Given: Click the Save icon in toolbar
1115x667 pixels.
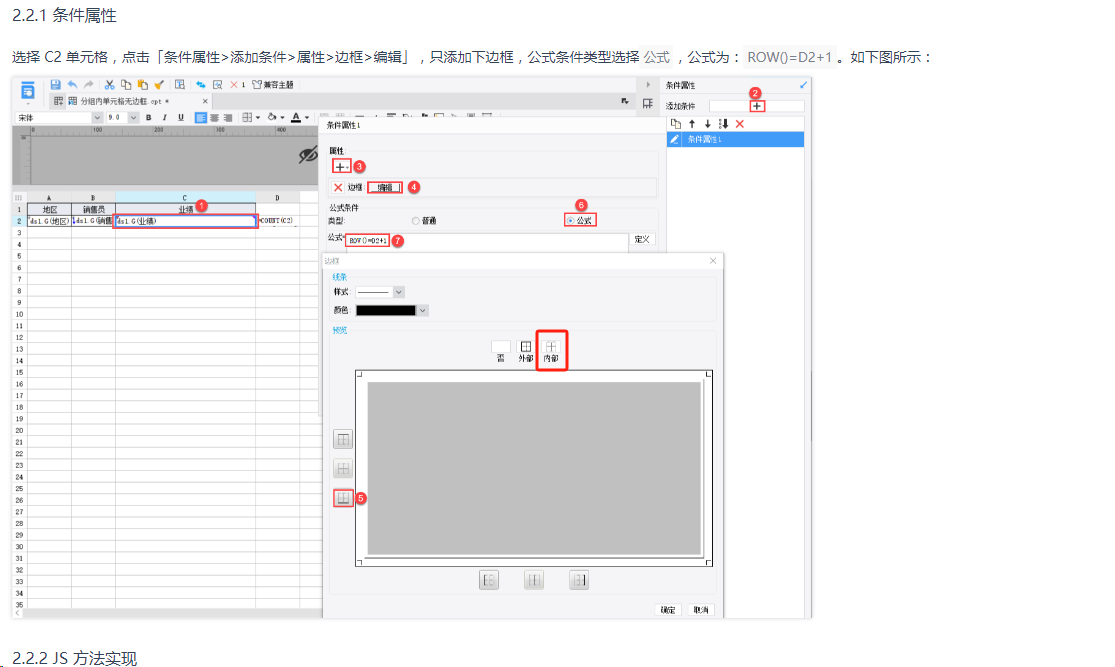Looking at the screenshot, I should pos(55,85).
